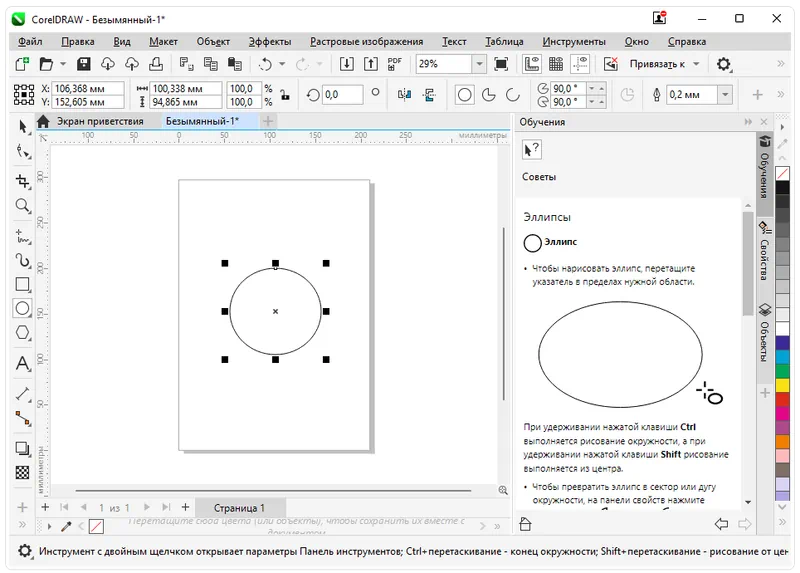Pick the Crop tool
This screenshot has width=800, height=573.
click(22, 181)
